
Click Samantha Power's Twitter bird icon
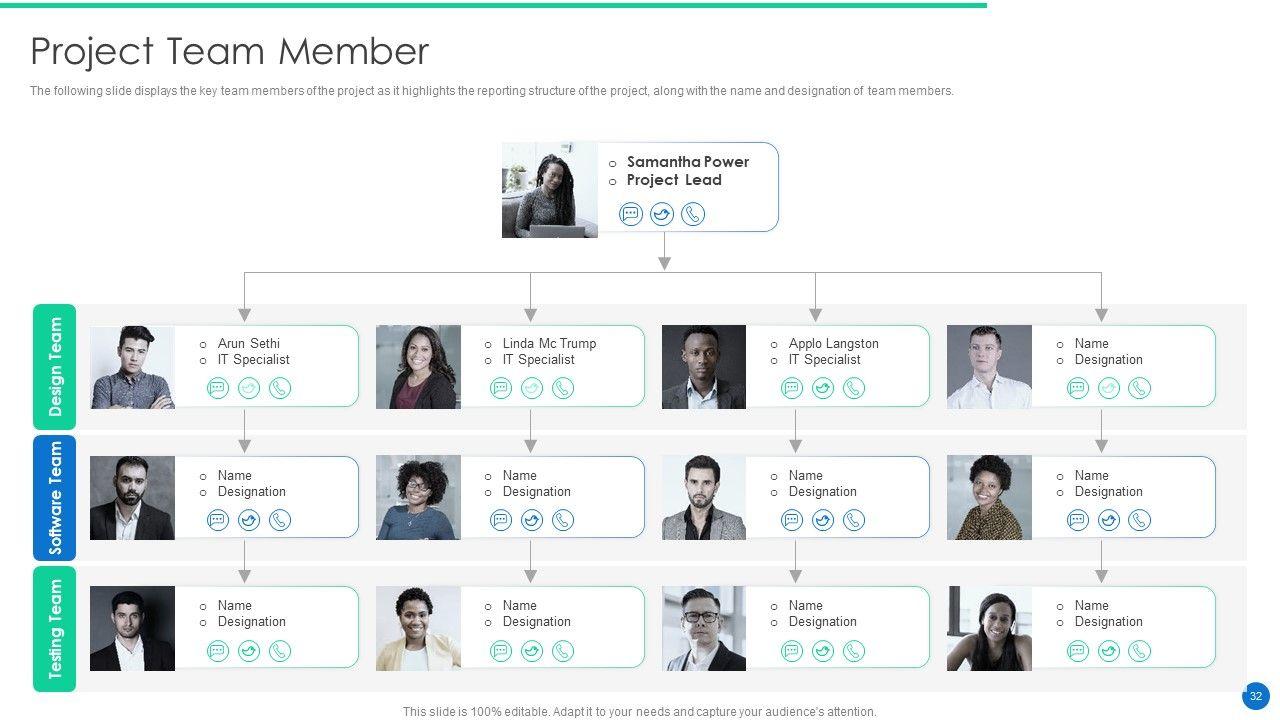(662, 214)
